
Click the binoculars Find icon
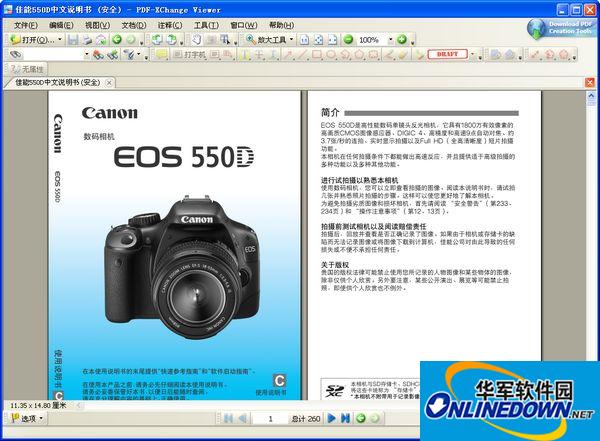point(16,54)
